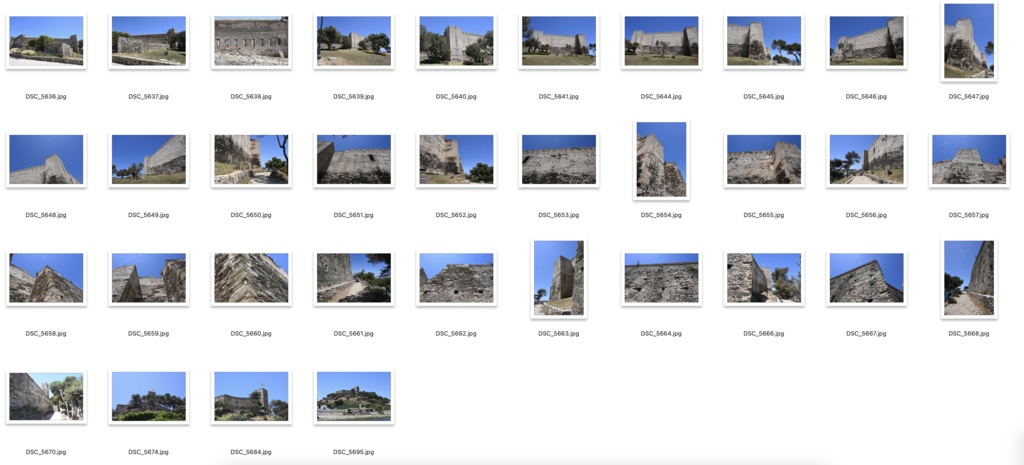Select thumbnail of DSC_5639.jpg
This screenshot has height=465, width=1024.
(354, 41)
